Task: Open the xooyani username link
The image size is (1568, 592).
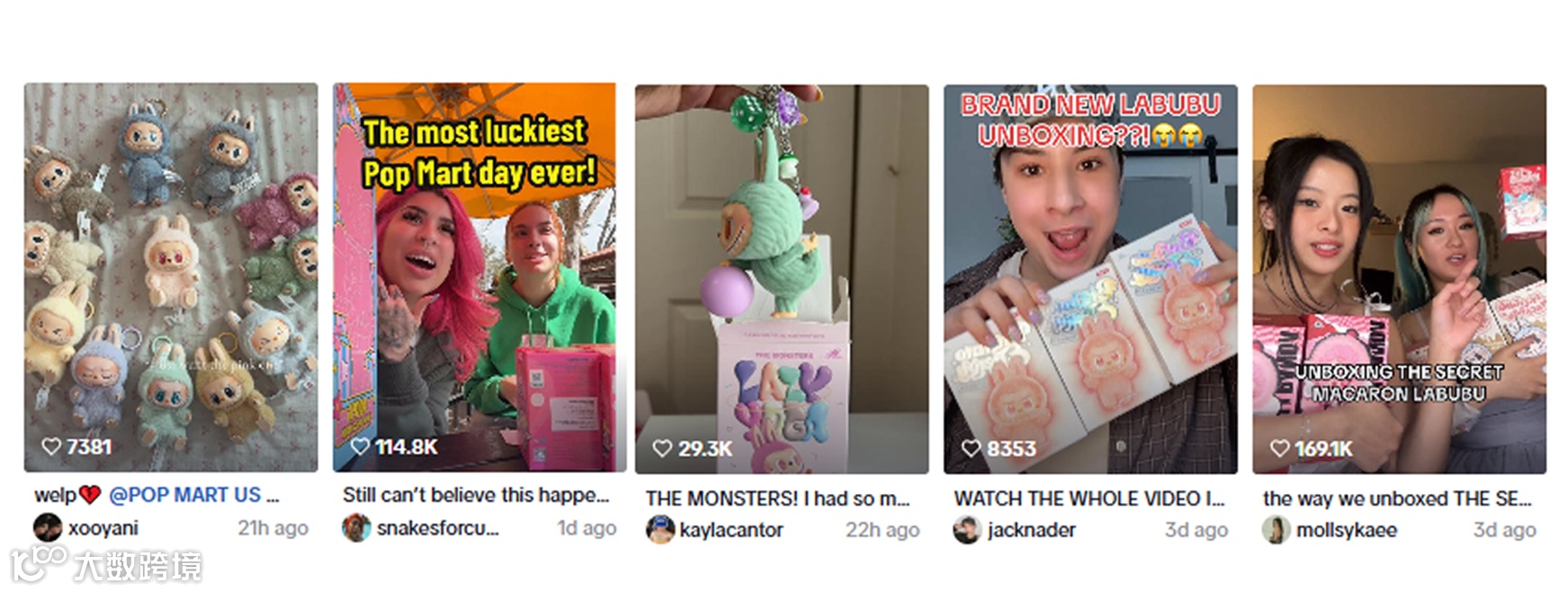Action: (x=103, y=528)
